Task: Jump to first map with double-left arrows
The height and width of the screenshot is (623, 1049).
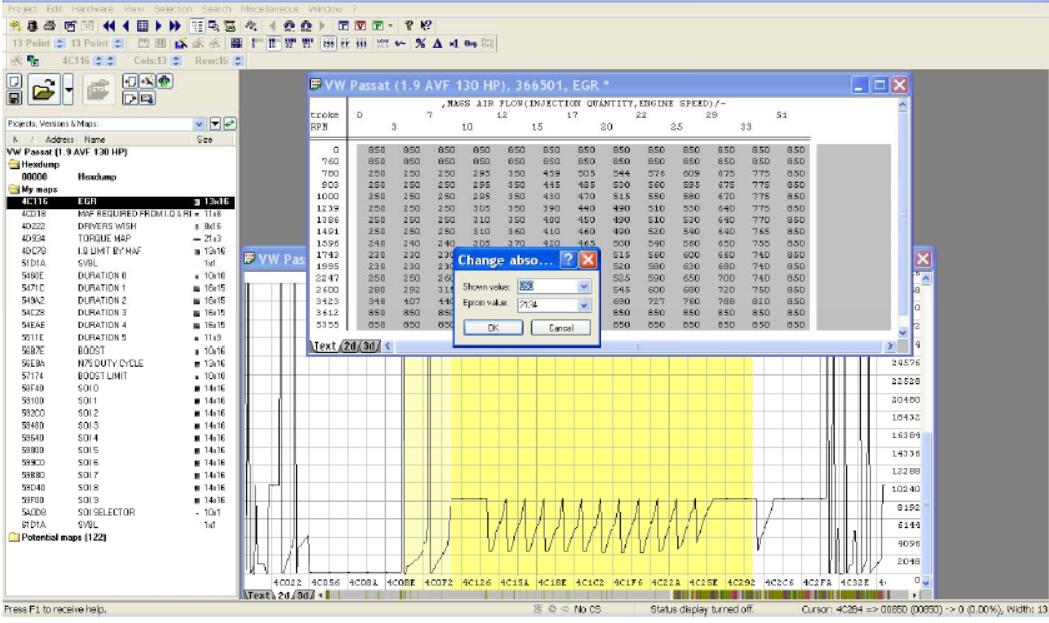Action: [x=108, y=26]
